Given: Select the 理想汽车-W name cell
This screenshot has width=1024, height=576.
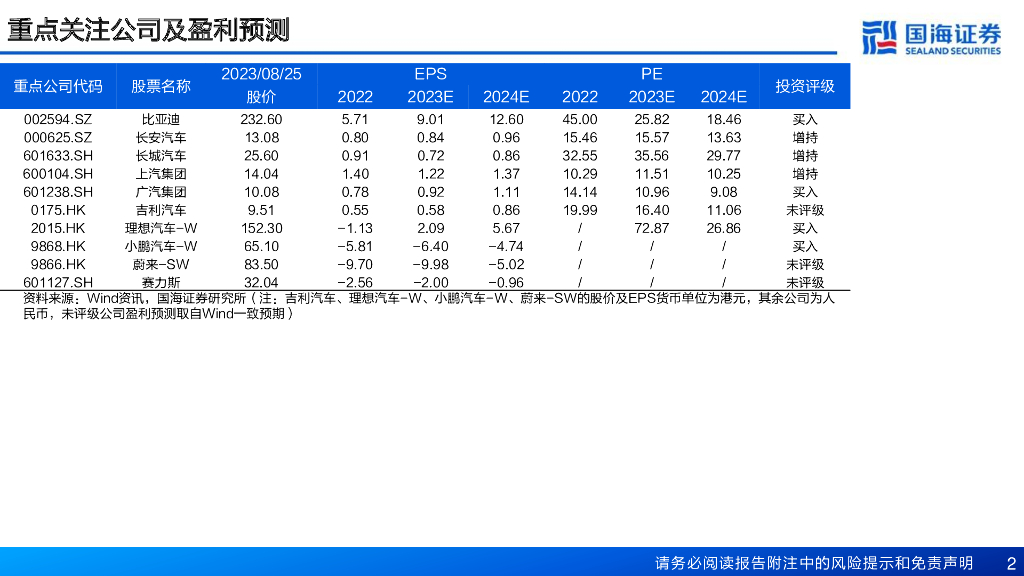Looking at the screenshot, I should tap(161, 229).
